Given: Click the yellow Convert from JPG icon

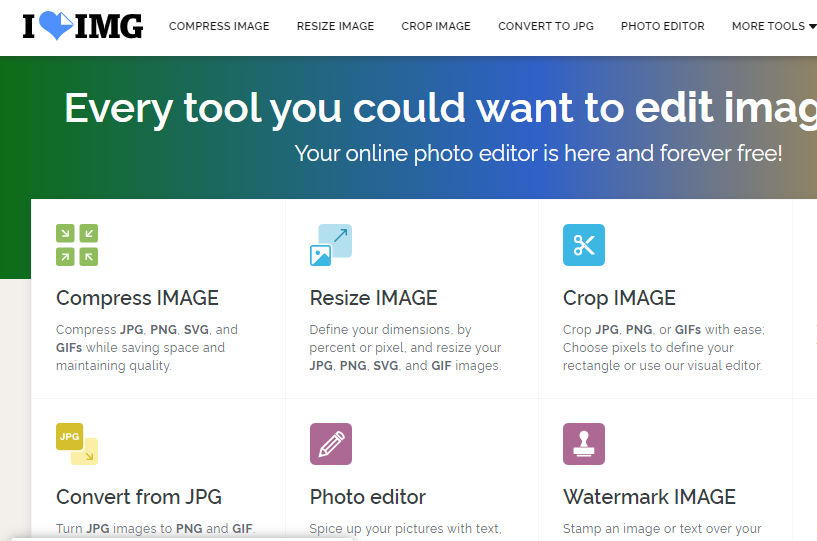Looking at the screenshot, I should pyautogui.click(x=77, y=444).
